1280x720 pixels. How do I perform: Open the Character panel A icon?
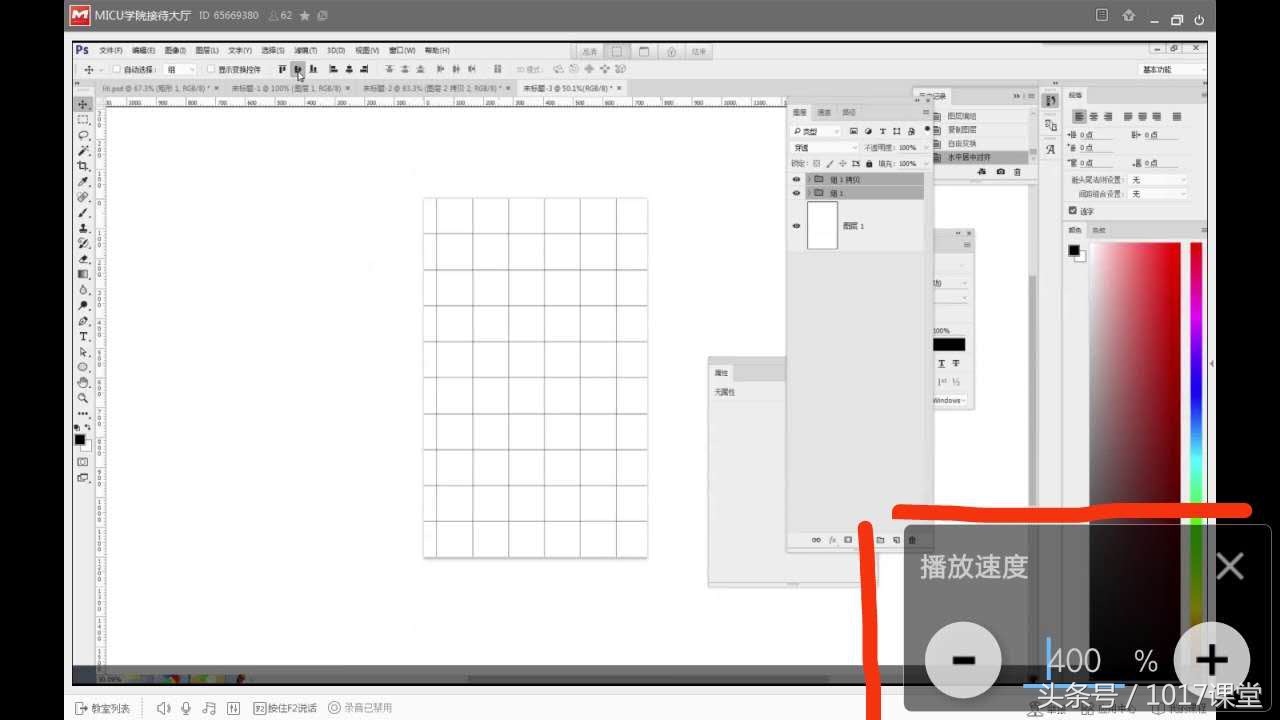pos(1050,149)
